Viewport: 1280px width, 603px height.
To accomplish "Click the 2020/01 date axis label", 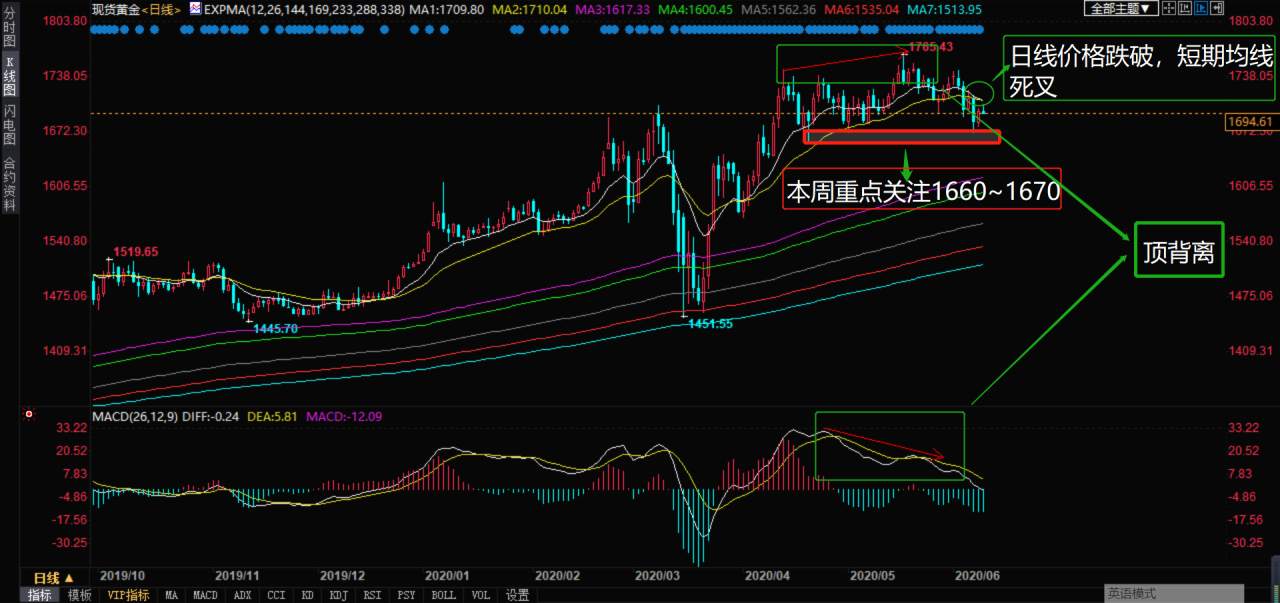I will (447, 576).
